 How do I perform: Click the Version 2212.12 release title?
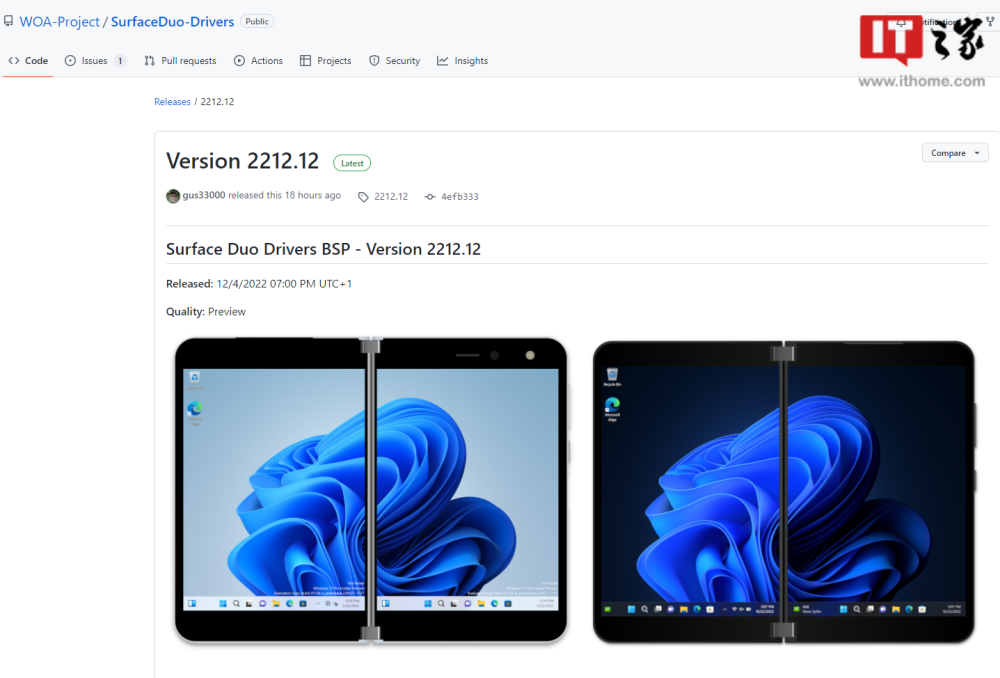[242, 161]
